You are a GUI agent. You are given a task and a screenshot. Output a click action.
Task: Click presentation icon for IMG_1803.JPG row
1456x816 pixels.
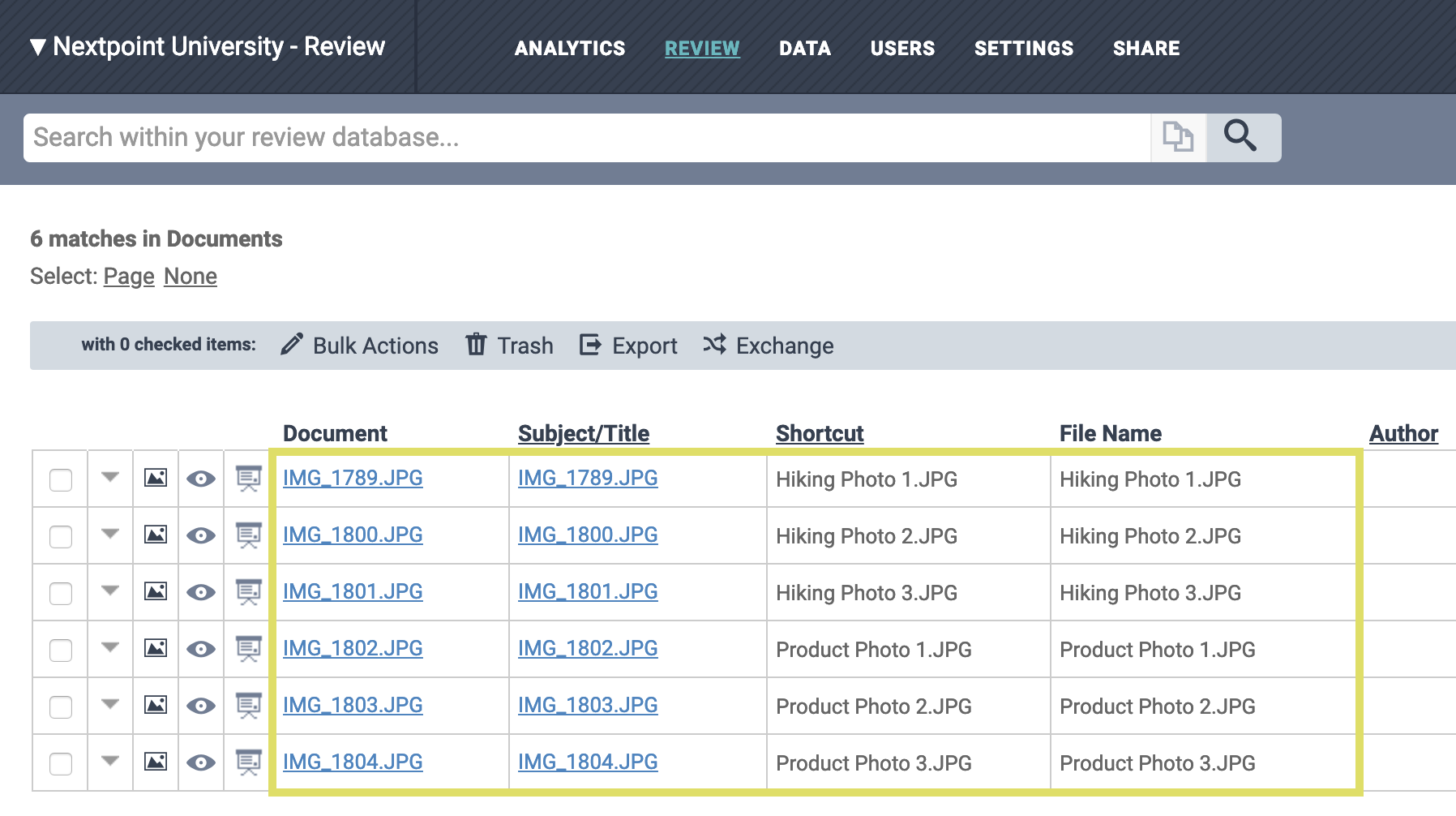click(x=249, y=706)
